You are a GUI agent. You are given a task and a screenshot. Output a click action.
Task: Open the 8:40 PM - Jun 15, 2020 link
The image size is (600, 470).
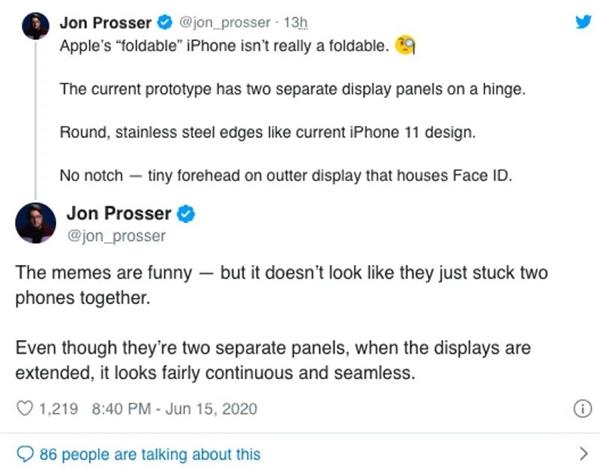175,409
